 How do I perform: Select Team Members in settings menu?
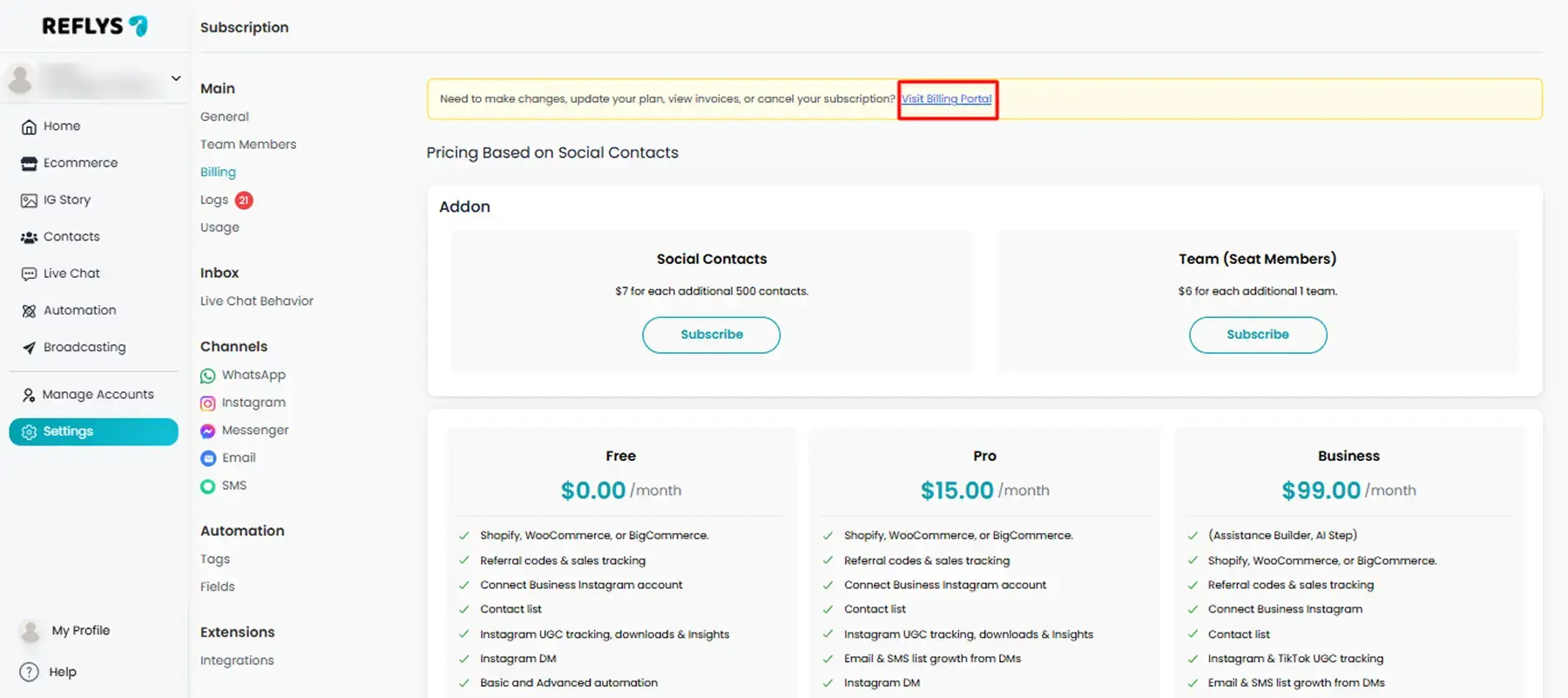pos(248,145)
